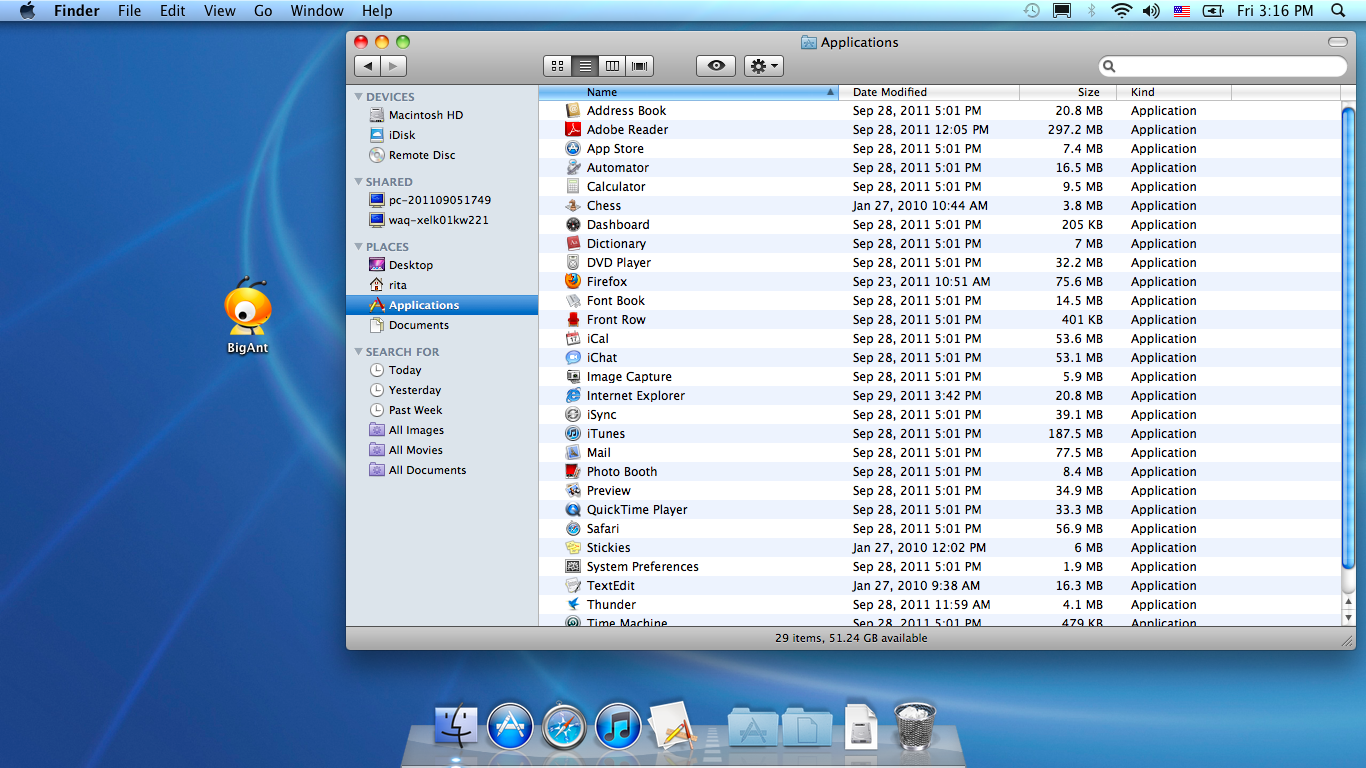Select the Photo Booth icon

tap(573, 472)
